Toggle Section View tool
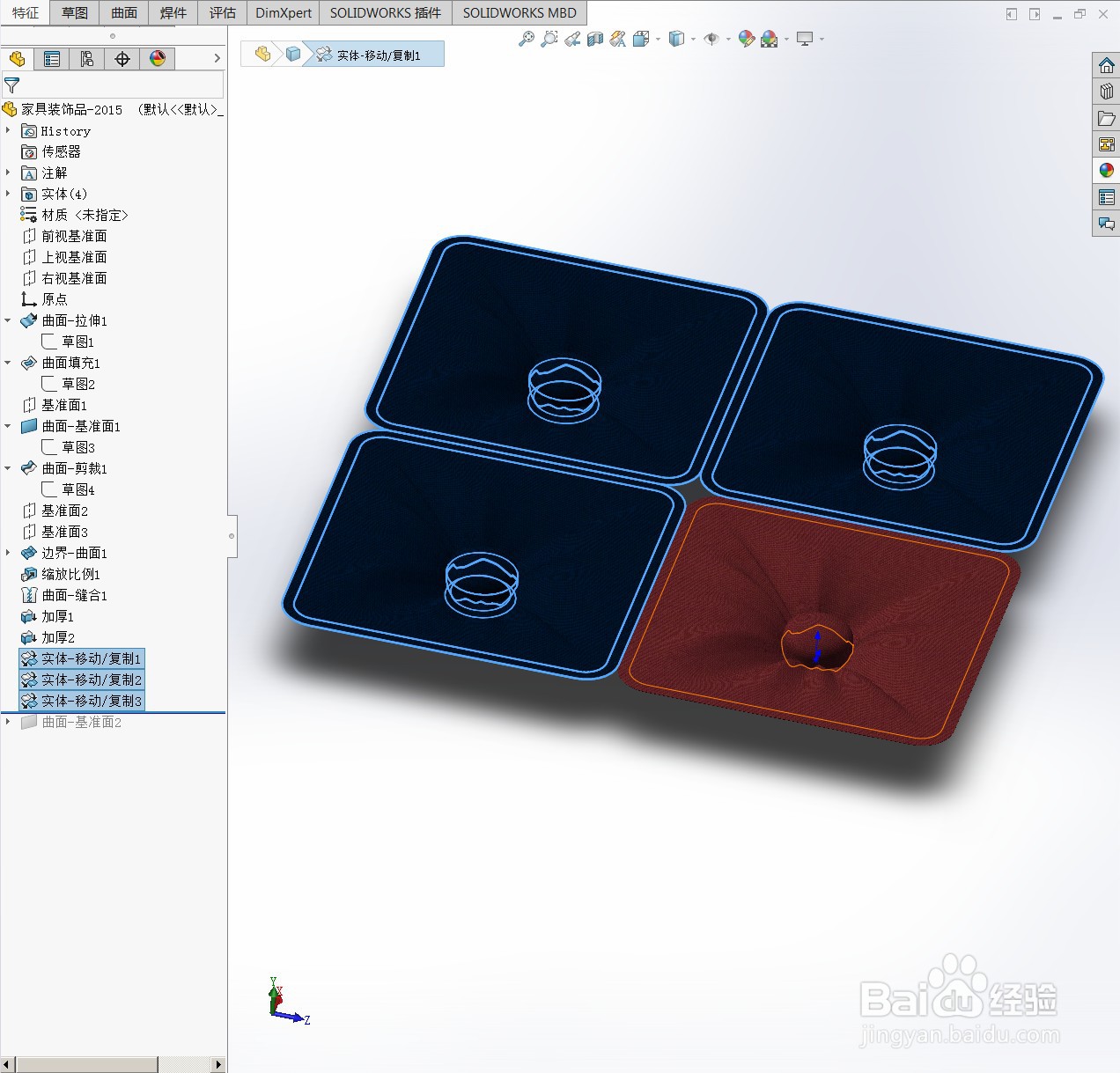Image resolution: width=1120 pixels, height=1073 pixels. click(595, 39)
